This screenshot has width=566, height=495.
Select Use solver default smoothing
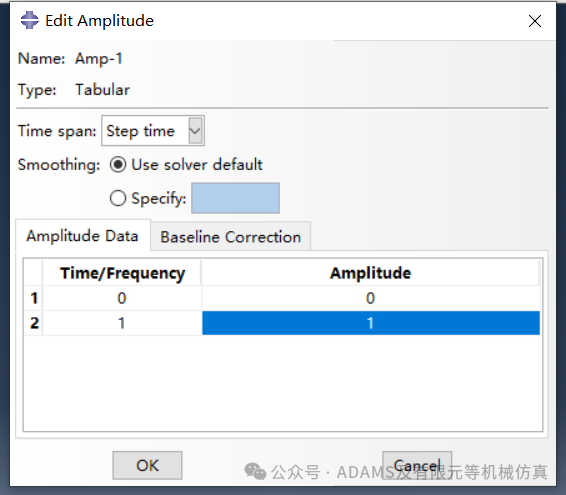click(x=118, y=165)
